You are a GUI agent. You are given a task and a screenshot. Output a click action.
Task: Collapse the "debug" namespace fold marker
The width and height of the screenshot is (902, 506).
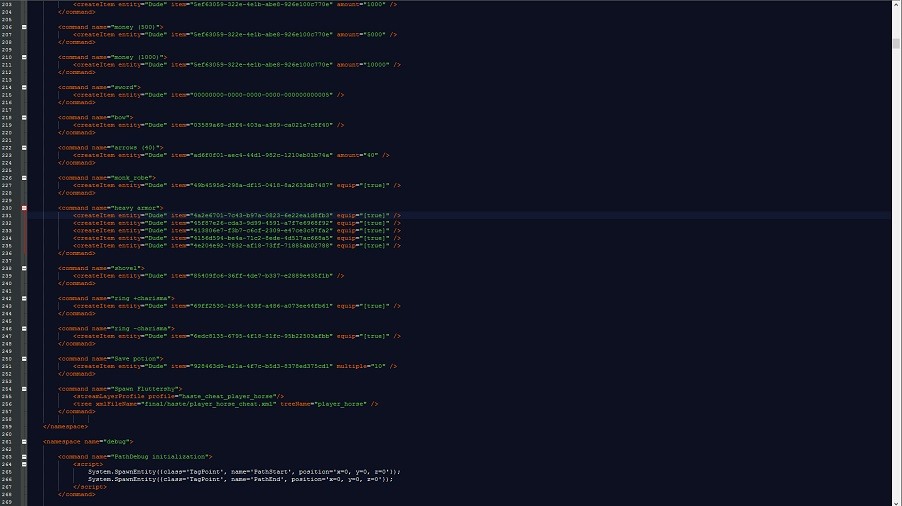pos(24,442)
